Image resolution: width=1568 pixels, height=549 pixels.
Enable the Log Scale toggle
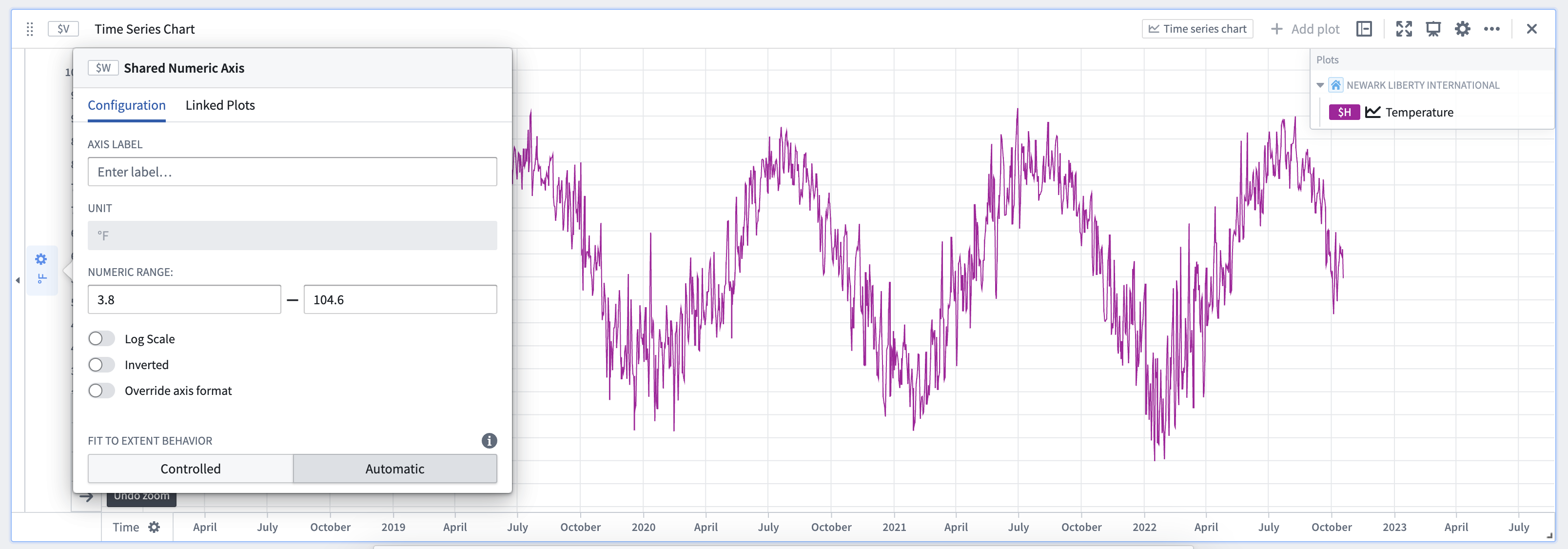click(x=101, y=338)
